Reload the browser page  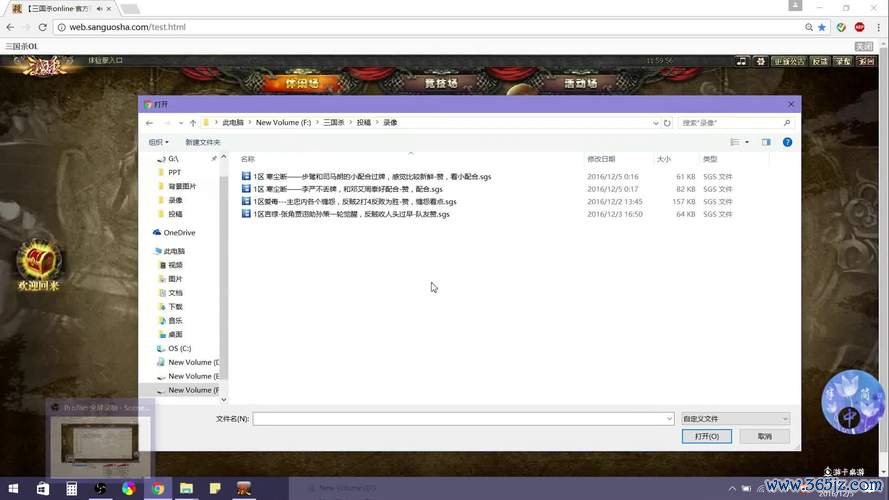pyautogui.click(x=43, y=27)
